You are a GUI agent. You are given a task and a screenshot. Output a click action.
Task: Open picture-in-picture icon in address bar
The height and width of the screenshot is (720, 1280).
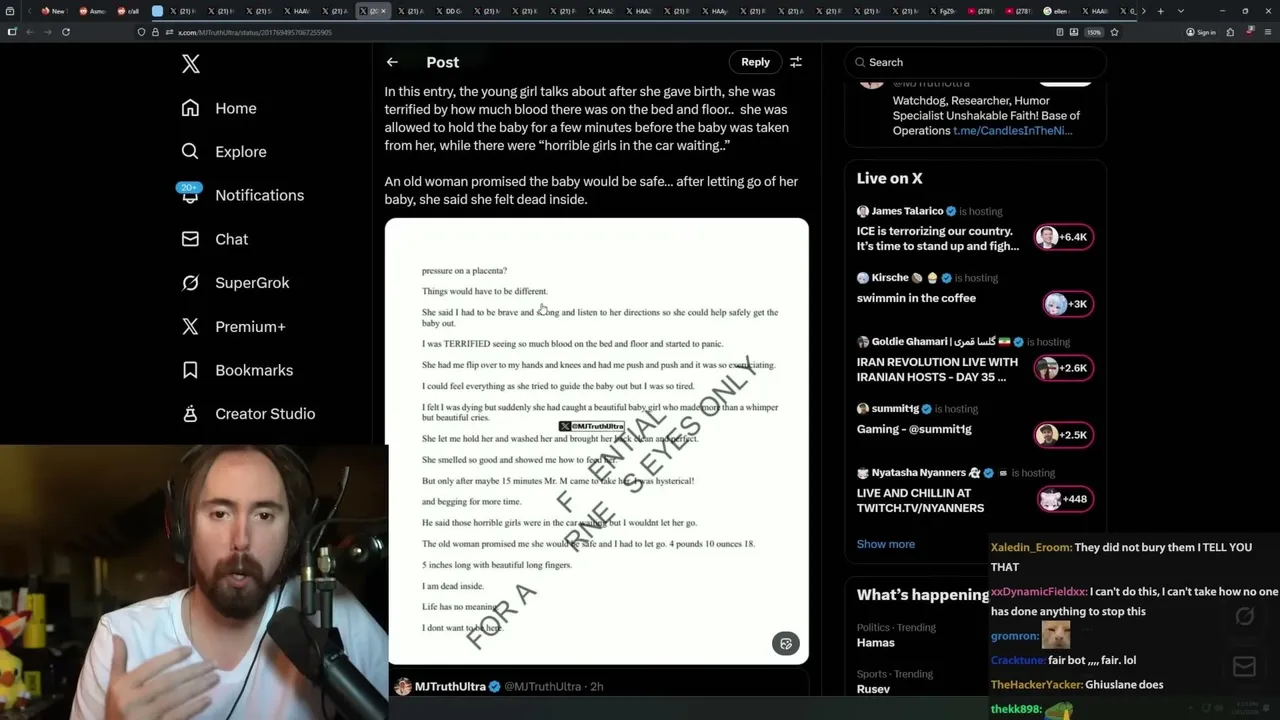[1074, 32]
